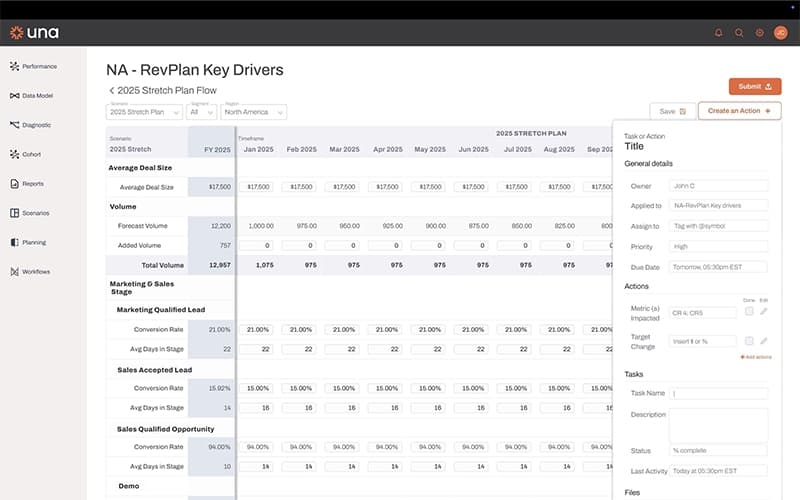The width and height of the screenshot is (800, 500).
Task: Open the settings gear icon
Action: click(x=759, y=33)
